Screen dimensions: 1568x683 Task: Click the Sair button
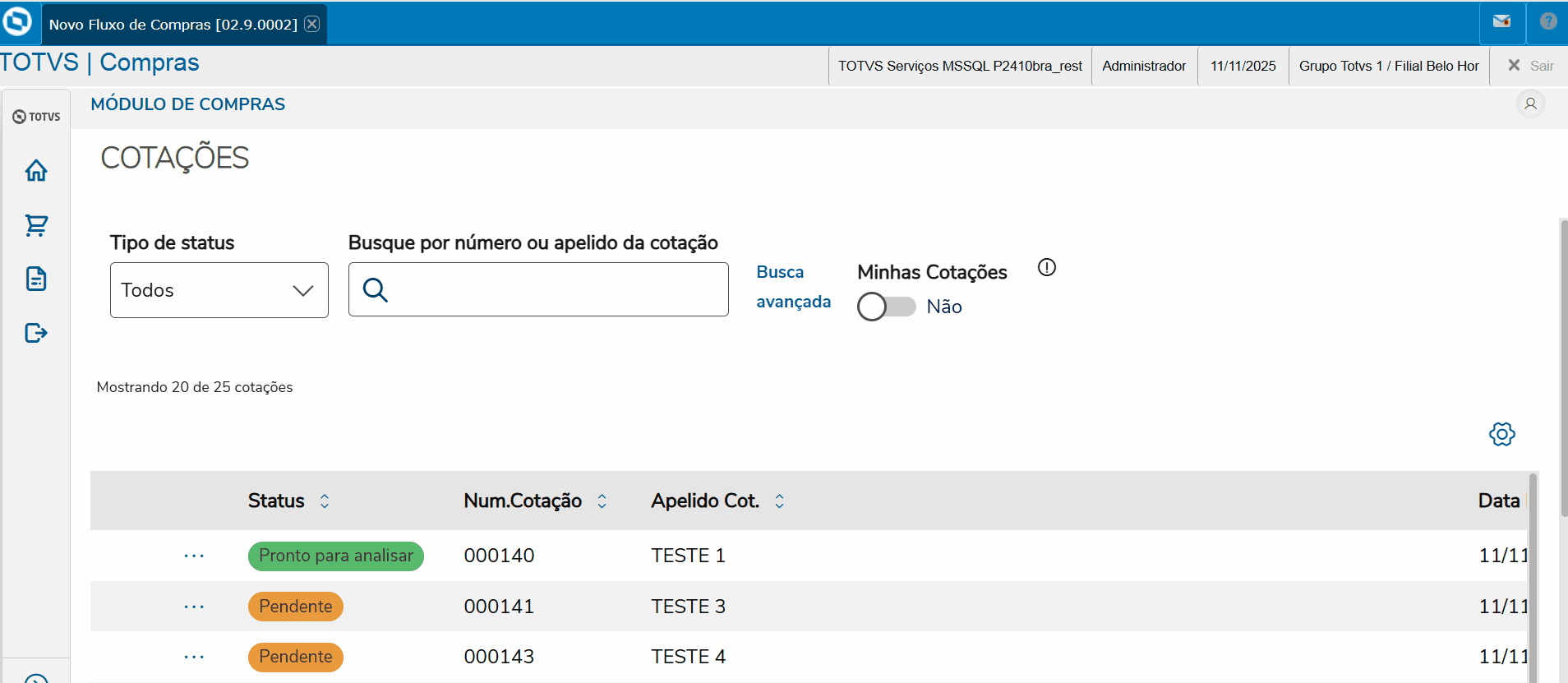(x=1530, y=66)
